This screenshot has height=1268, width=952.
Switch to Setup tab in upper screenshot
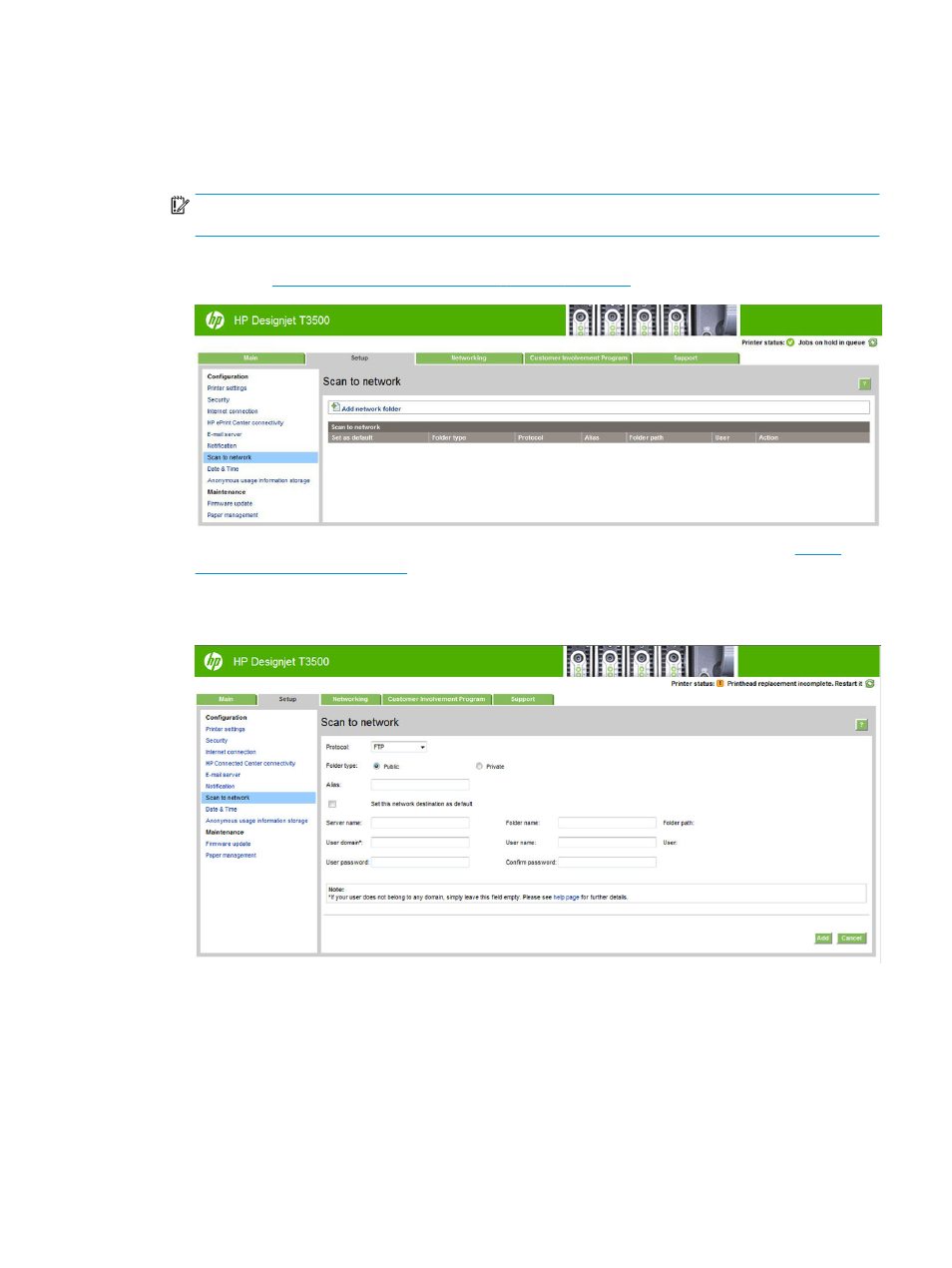(x=359, y=358)
